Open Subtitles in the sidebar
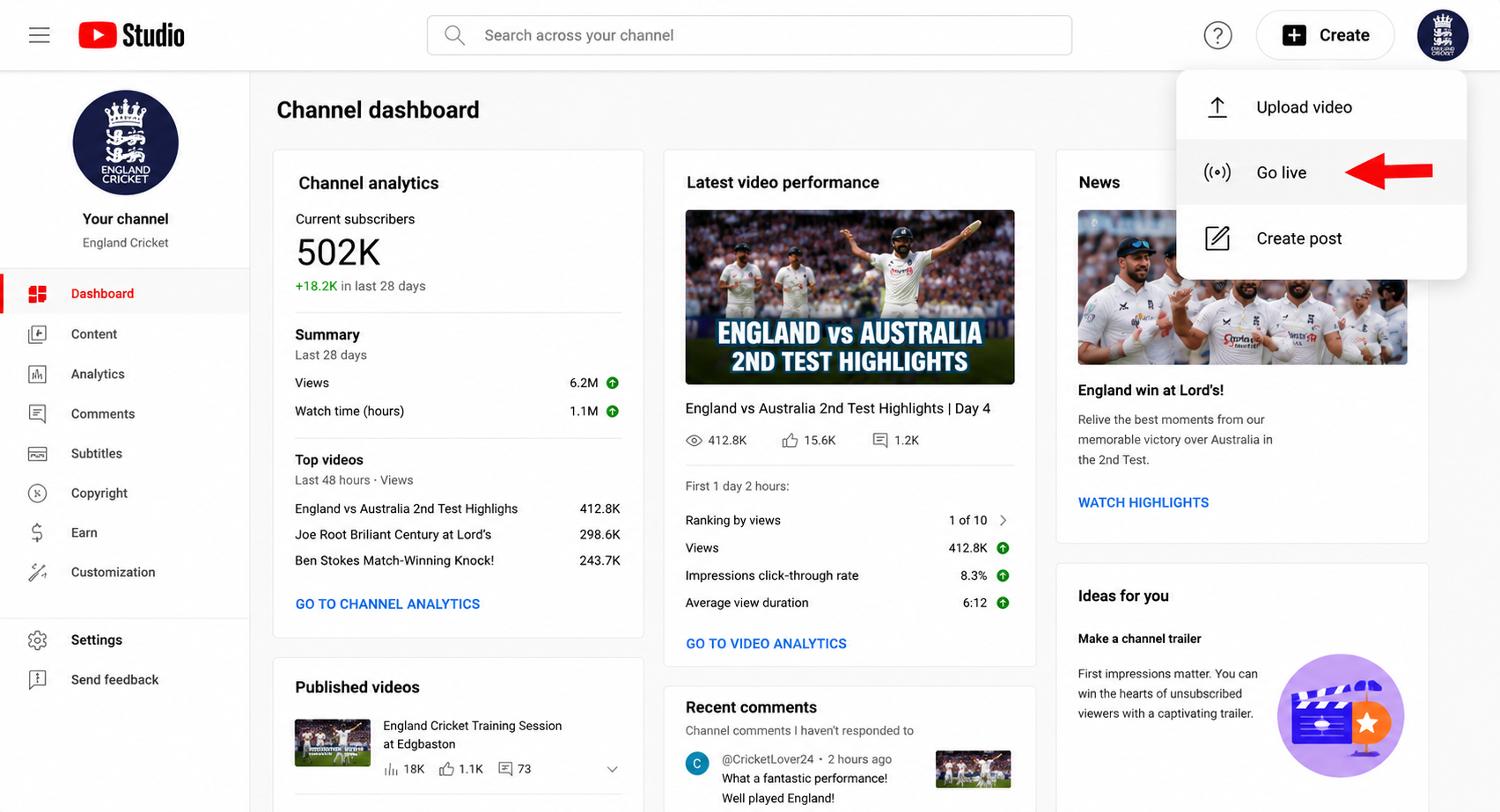The image size is (1500, 812). click(125, 454)
